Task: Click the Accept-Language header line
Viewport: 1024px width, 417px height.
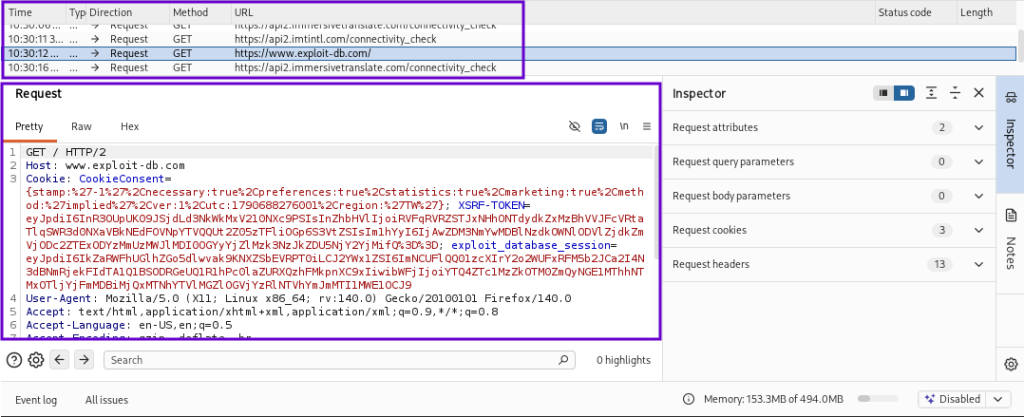Action: click(129, 325)
